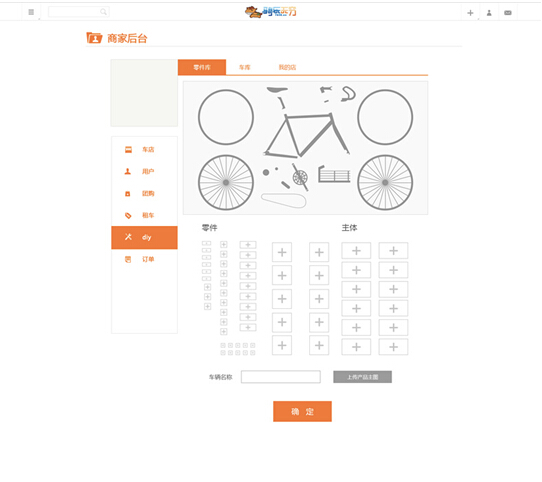Click the bicycle saddle part in the diagram

point(277,90)
